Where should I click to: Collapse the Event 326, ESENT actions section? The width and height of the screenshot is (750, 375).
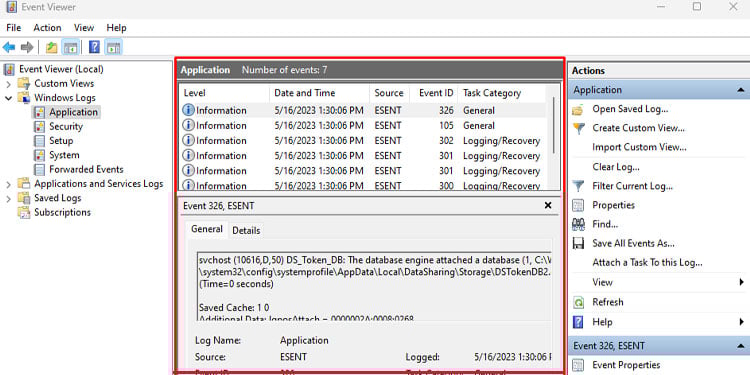(740, 346)
